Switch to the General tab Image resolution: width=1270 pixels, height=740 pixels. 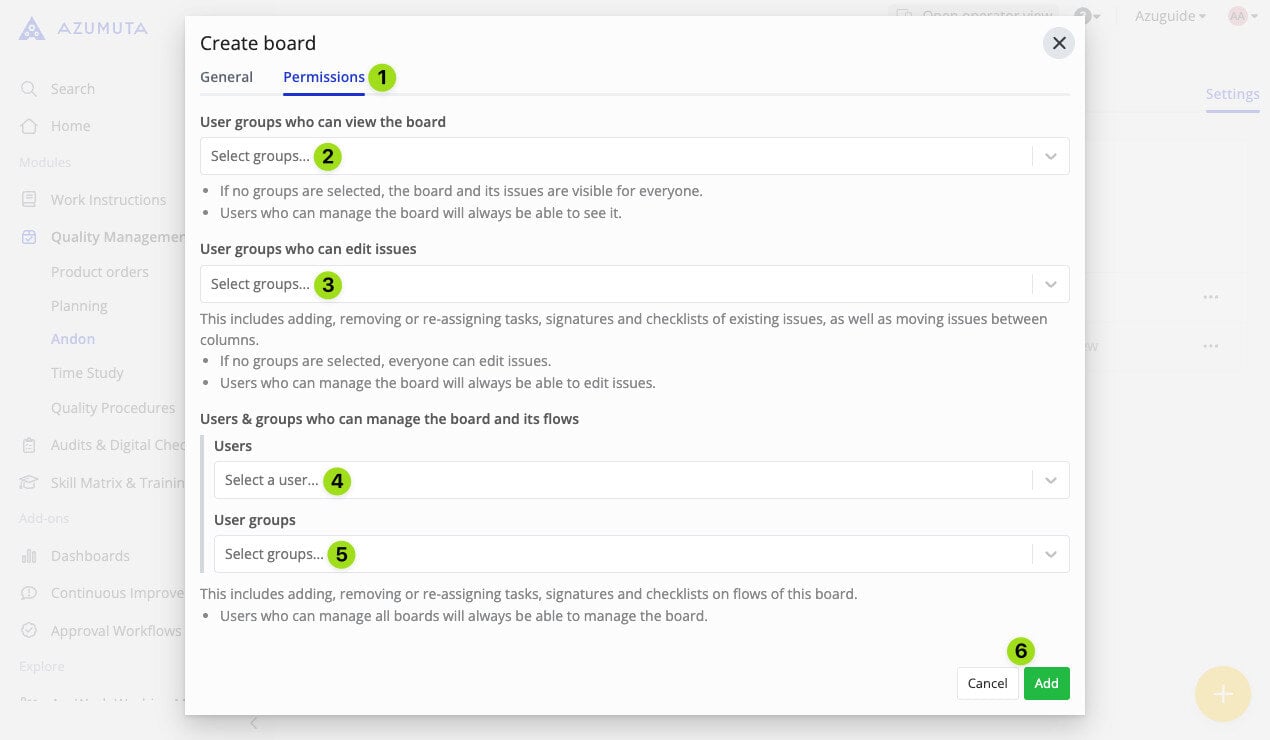click(226, 77)
